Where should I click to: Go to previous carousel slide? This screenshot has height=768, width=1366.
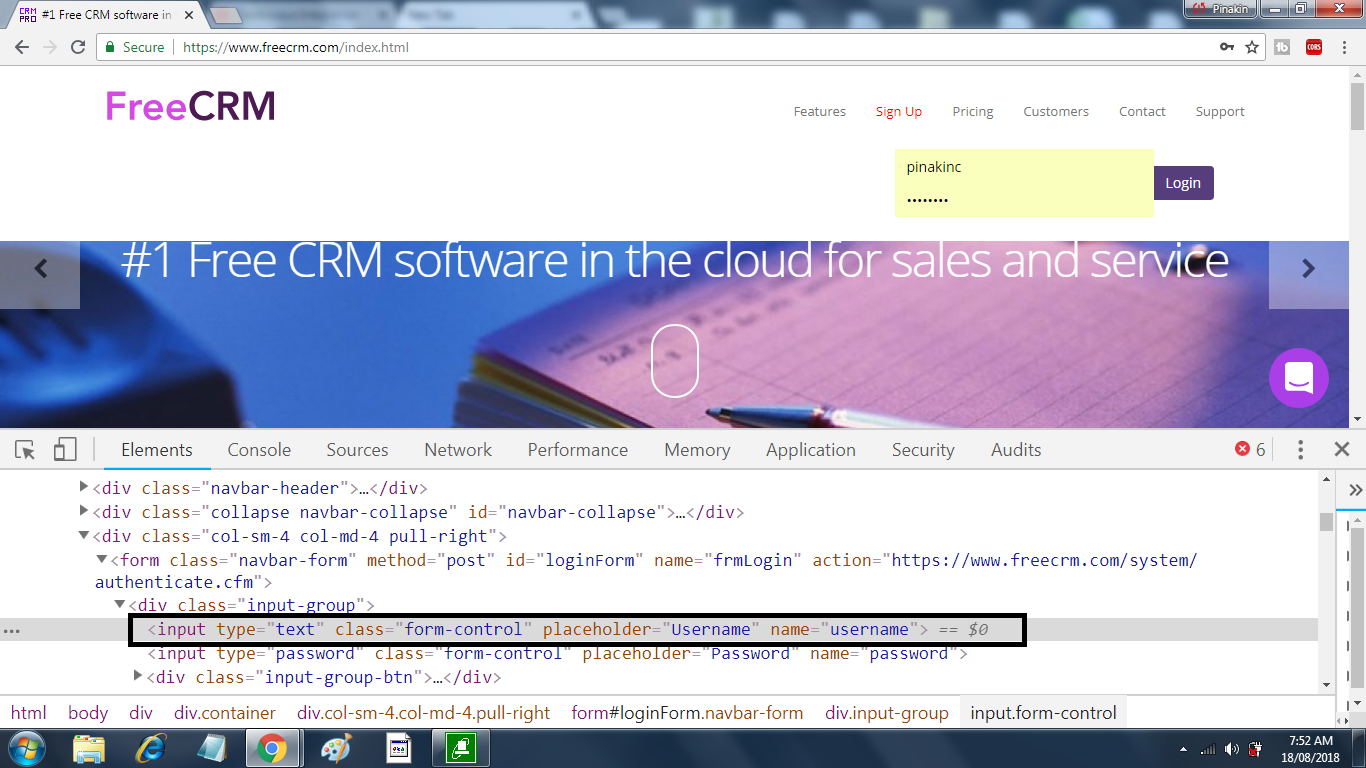pos(41,268)
